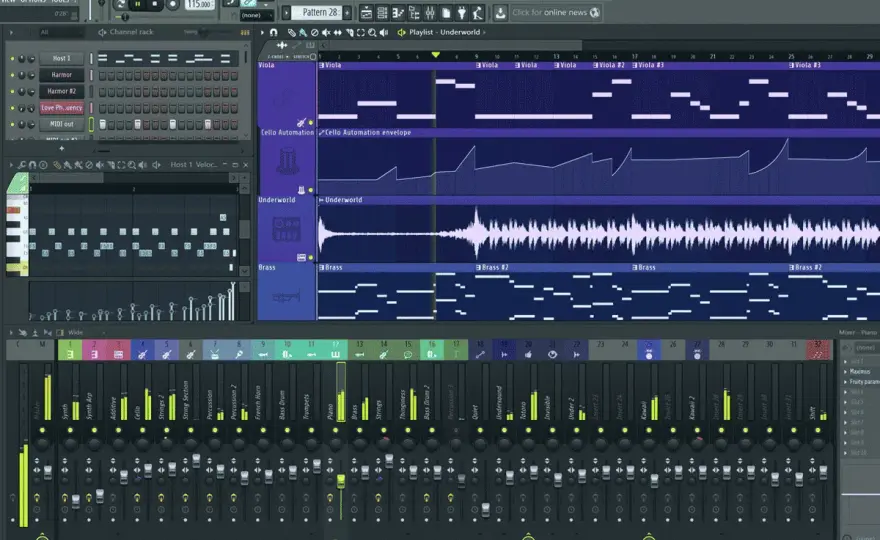Select the Harmor channel button
Image resolution: width=880 pixels, height=540 pixels.
coord(62,75)
